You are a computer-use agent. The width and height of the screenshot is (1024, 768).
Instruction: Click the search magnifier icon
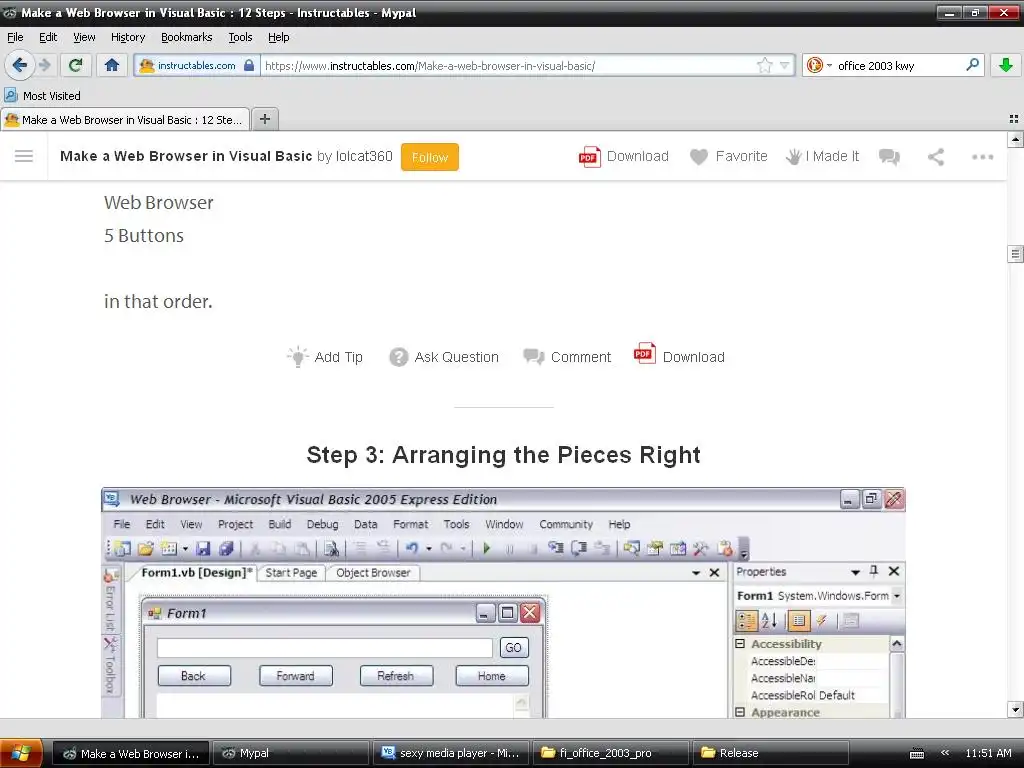point(972,65)
